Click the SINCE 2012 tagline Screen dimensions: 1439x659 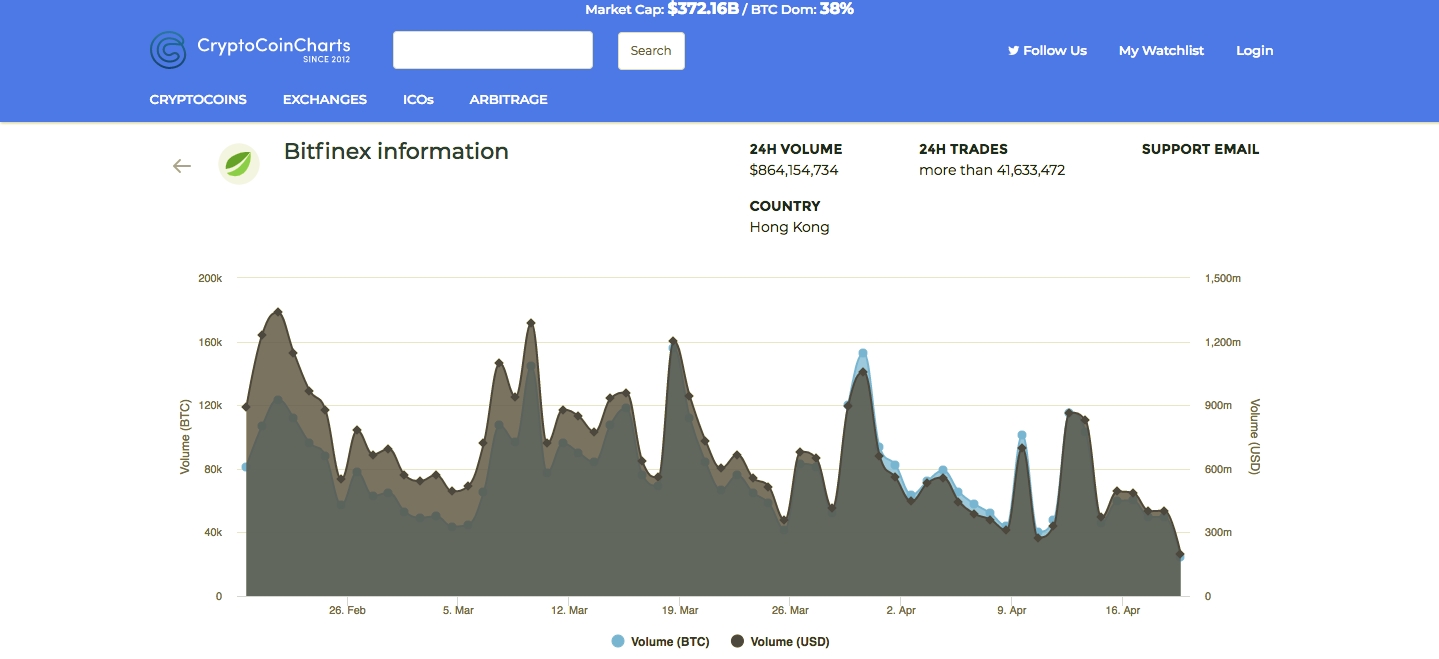[327, 60]
